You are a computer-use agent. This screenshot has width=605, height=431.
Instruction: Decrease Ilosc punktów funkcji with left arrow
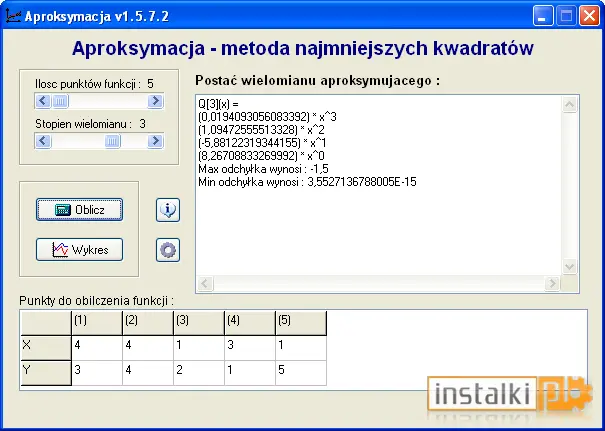(x=43, y=101)
